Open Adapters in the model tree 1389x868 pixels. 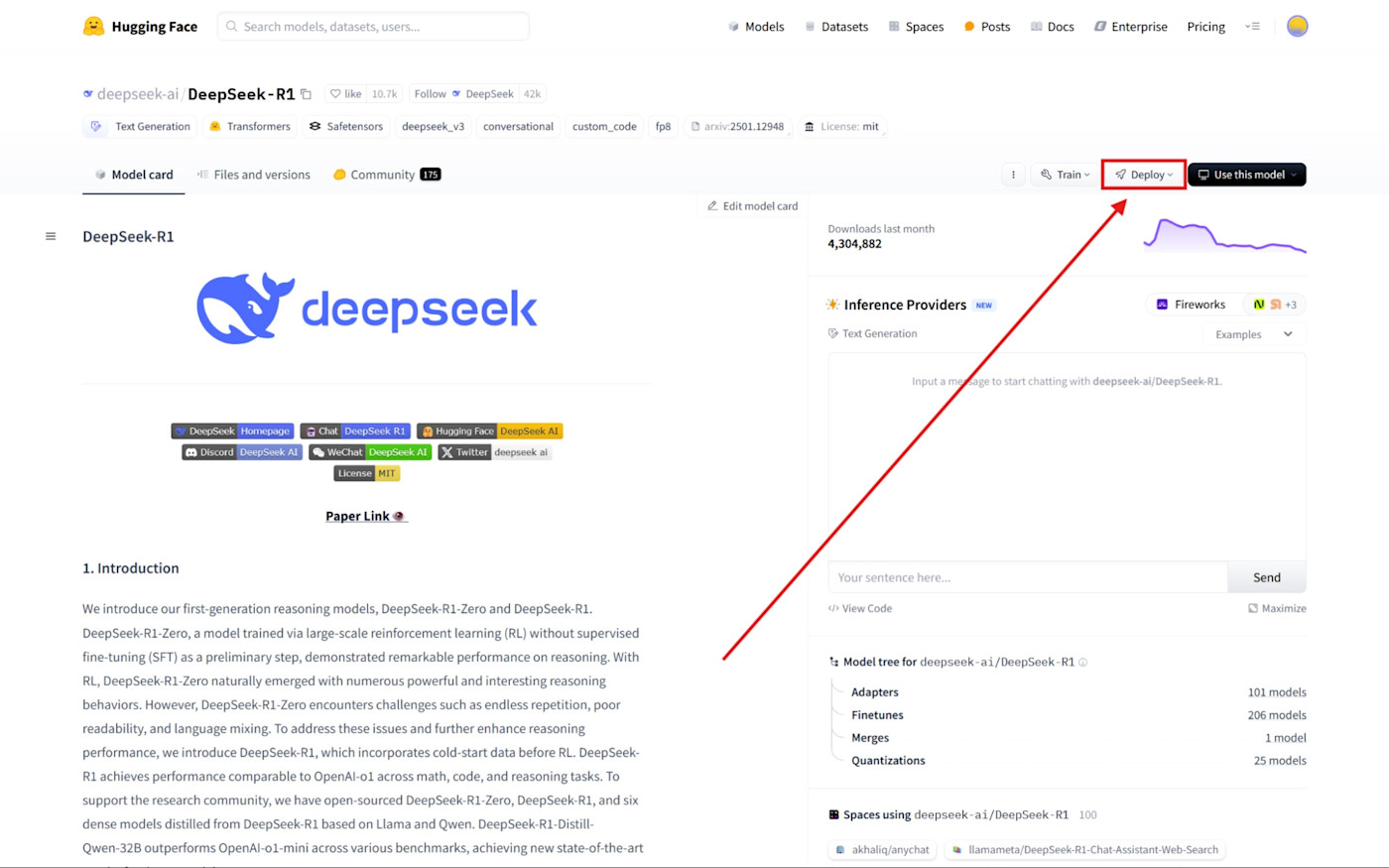(x=875, y=692)
